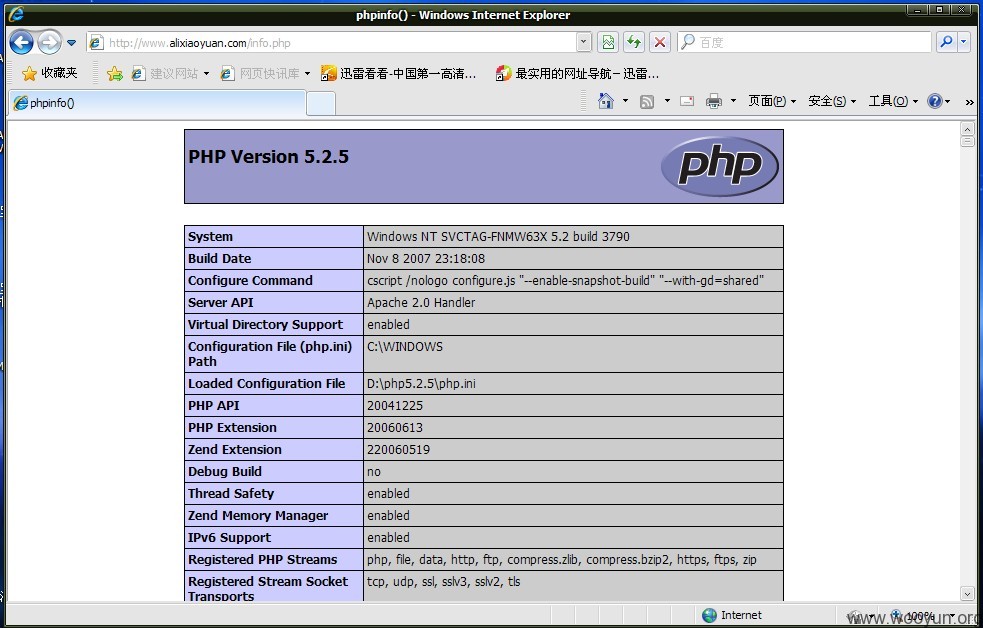Click 'tcp, udp, ssl, sslv3' transports value

pos(444,581)
